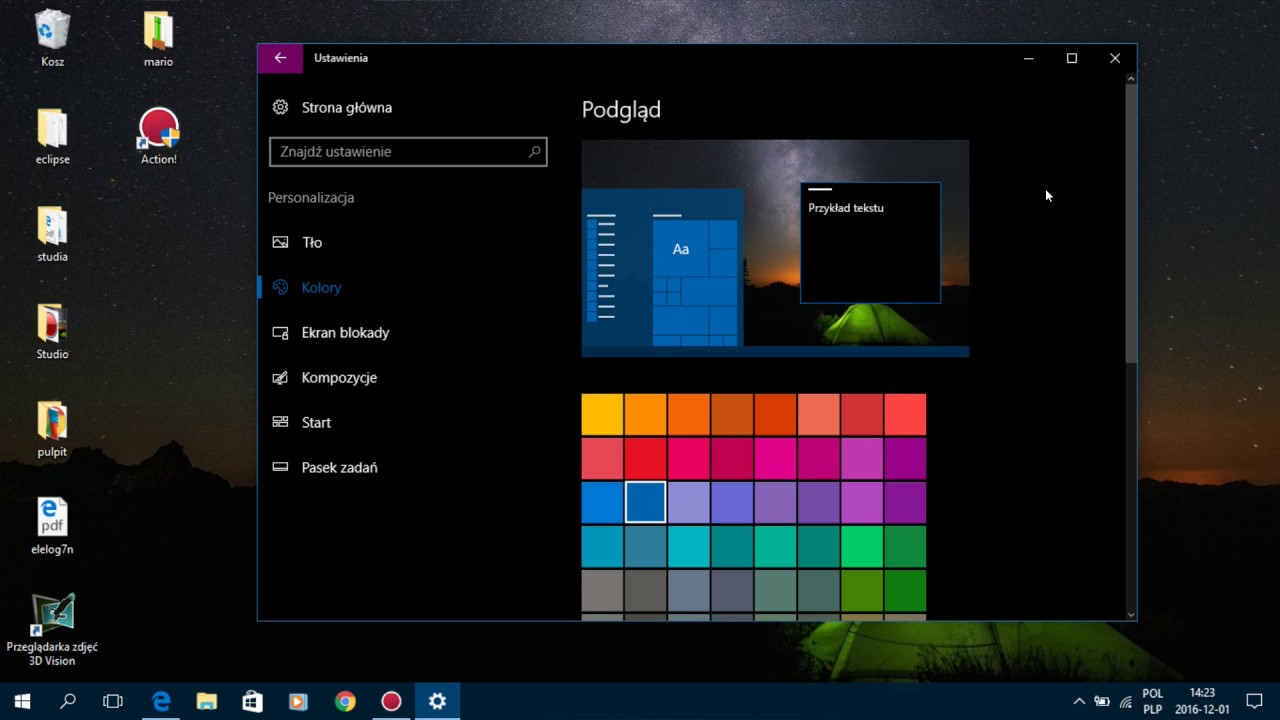Click the scrollbar down arrow in Ustawienia

coord(1131,614)
